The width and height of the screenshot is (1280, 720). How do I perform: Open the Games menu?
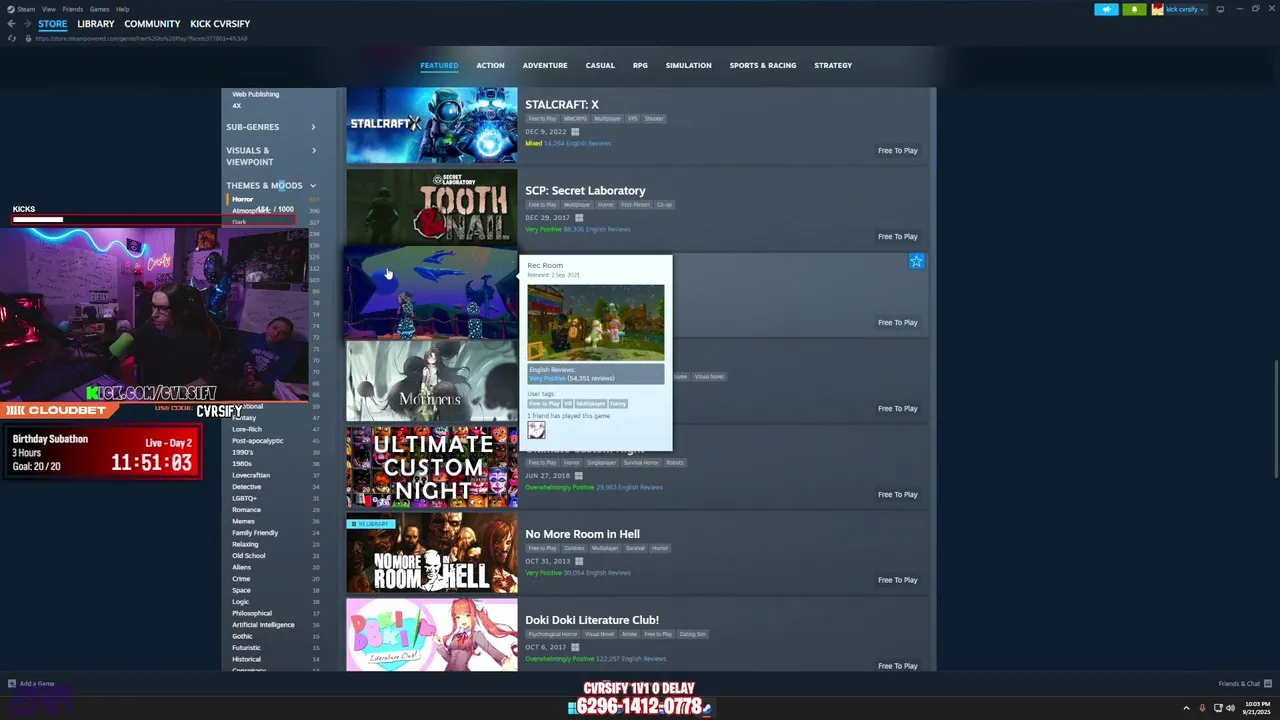[x=99, y=9]
